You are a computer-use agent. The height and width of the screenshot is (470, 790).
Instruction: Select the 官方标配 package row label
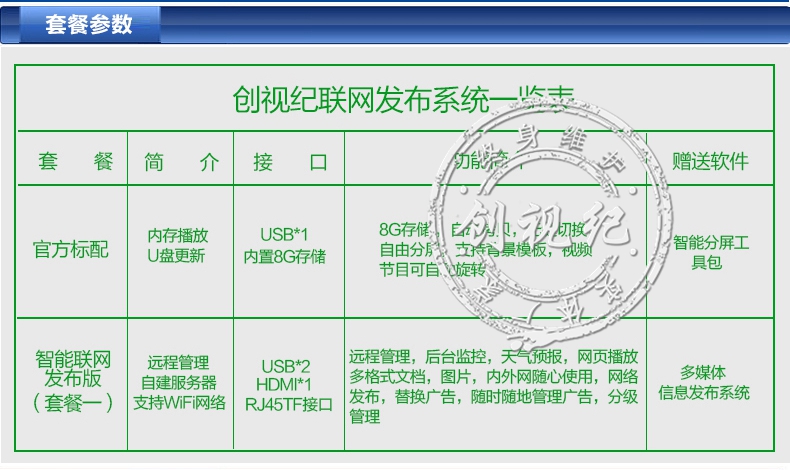72,247
